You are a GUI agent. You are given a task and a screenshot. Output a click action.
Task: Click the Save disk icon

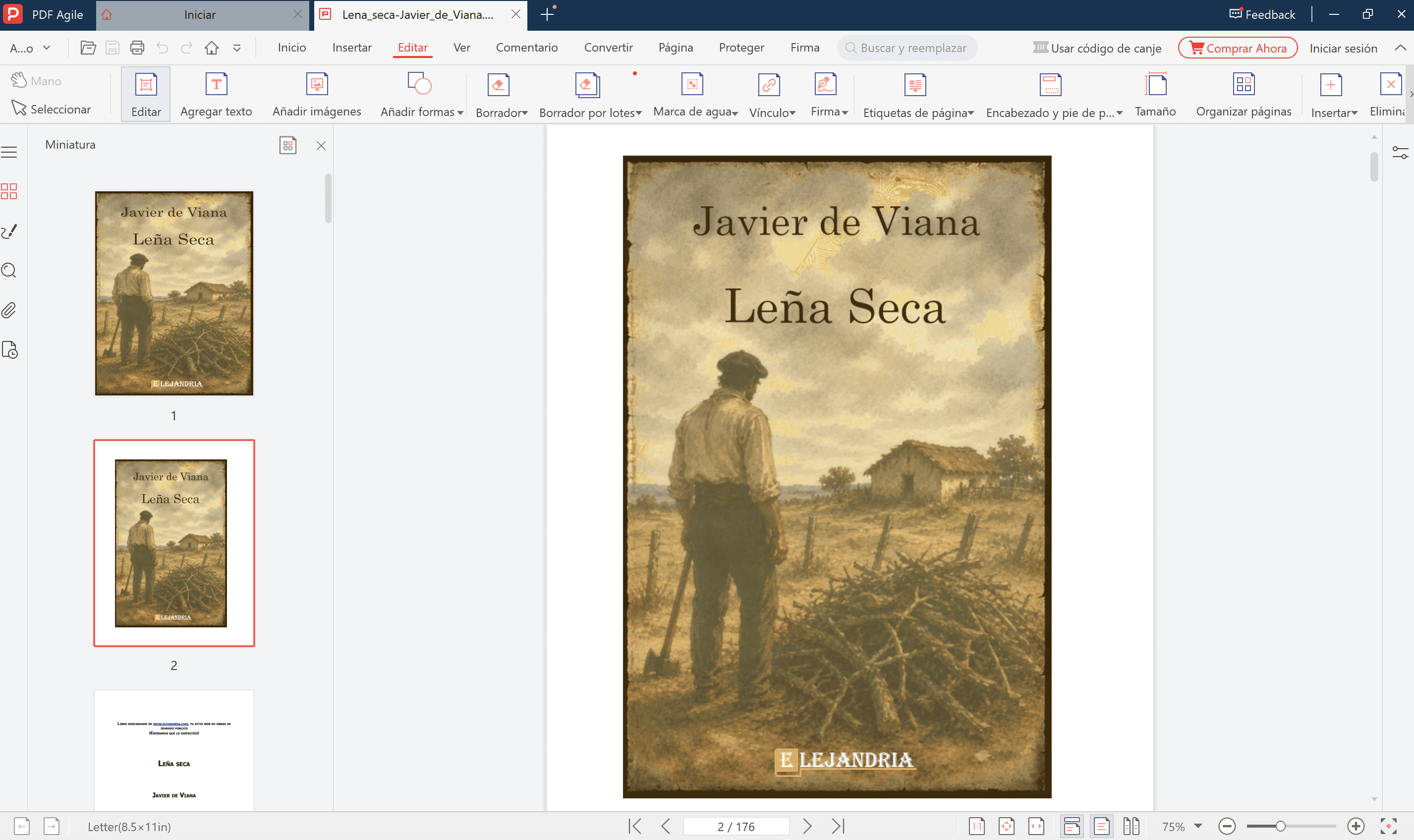[x=113, y=48]
